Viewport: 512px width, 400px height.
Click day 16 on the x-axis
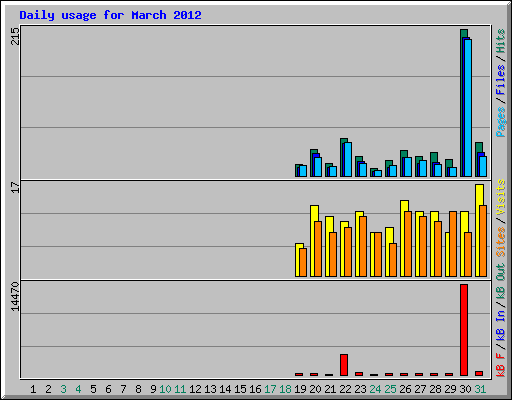click(255, 389)
